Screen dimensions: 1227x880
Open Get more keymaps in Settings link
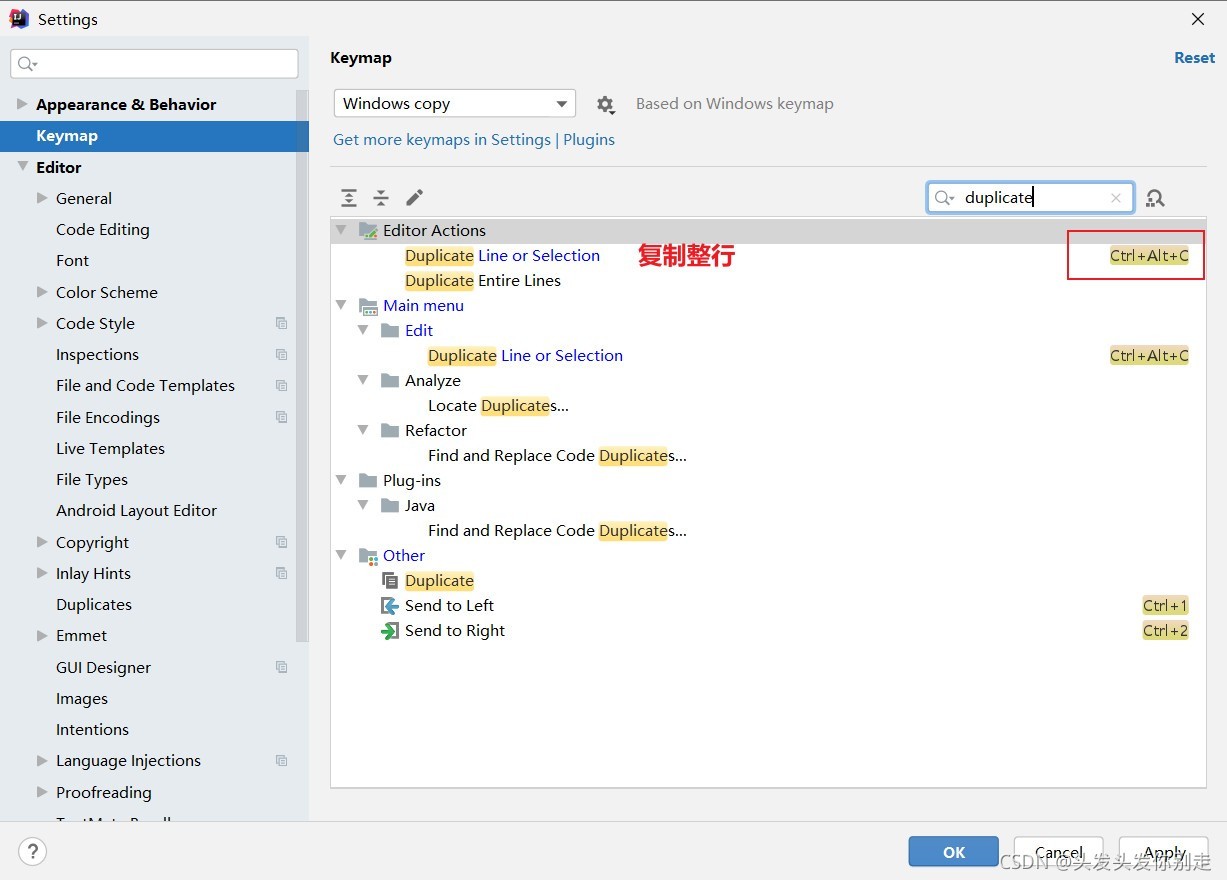474,139
